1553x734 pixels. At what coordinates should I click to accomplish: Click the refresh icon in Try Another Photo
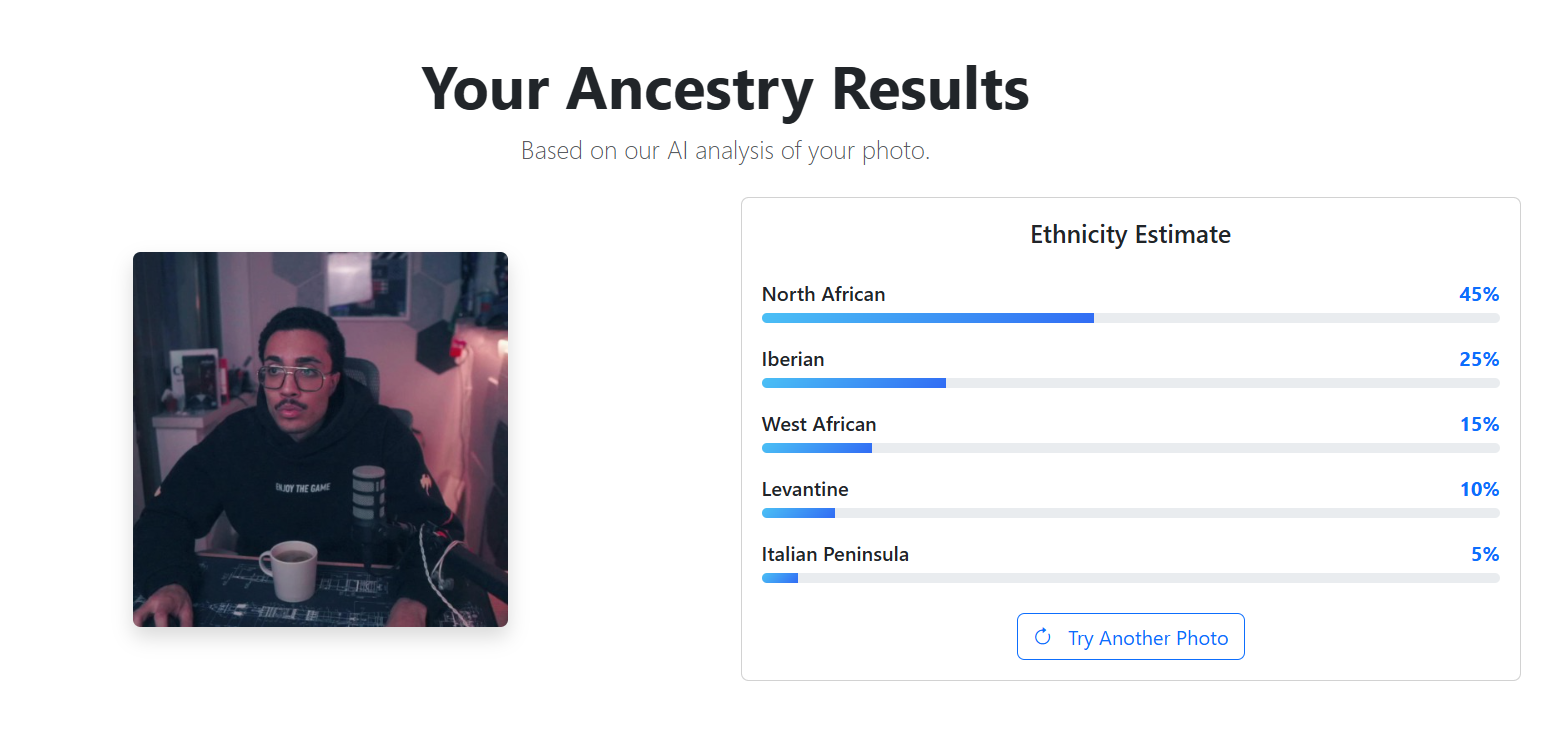click(x=1042, y=637)
